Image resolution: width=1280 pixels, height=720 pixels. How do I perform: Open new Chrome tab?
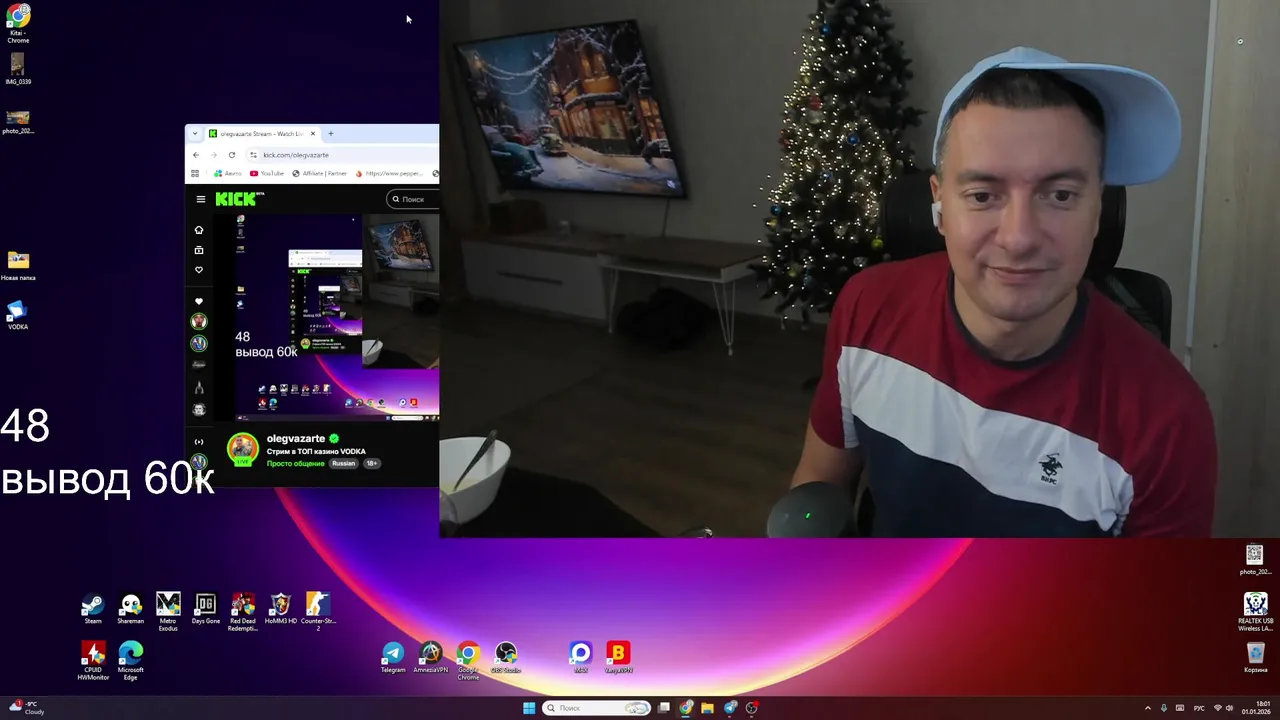(331, 133)
